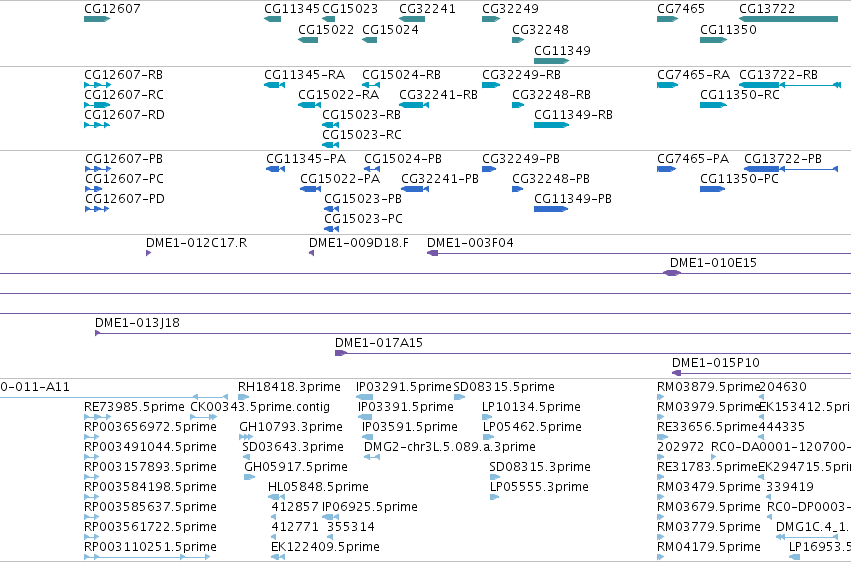This screenshot has width=851, height=562.
Task: Open the CG15024-RB transcript
Action: point(402,74)
